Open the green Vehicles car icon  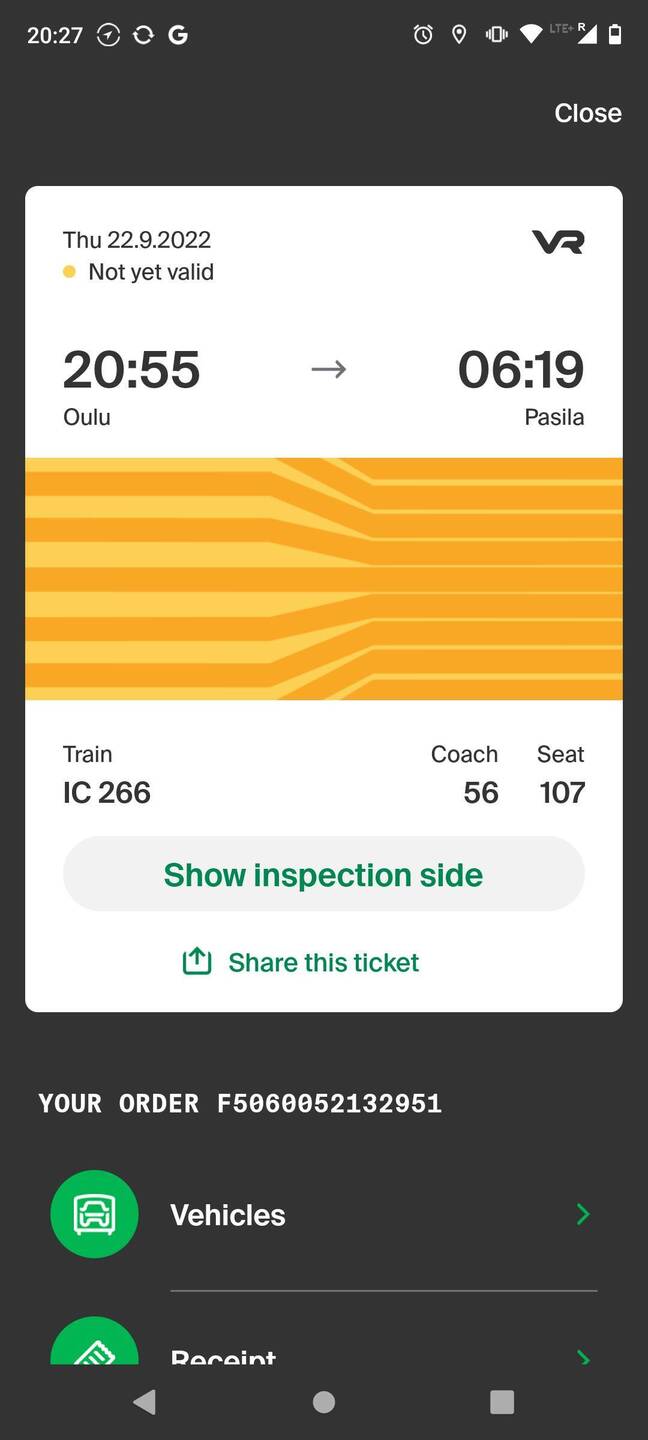(94, 1214)
